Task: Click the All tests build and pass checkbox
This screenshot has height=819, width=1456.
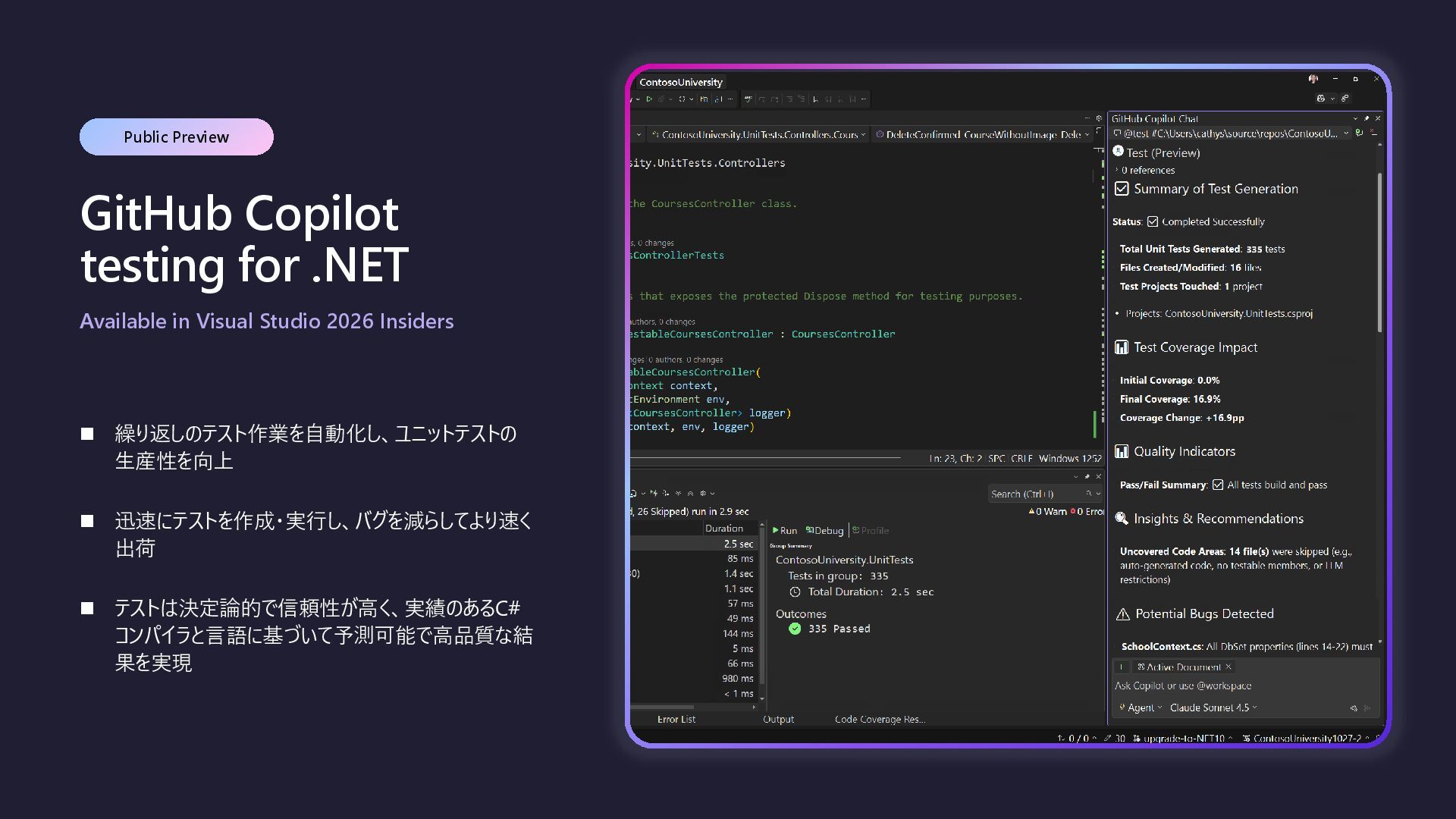Action: 1218,485
